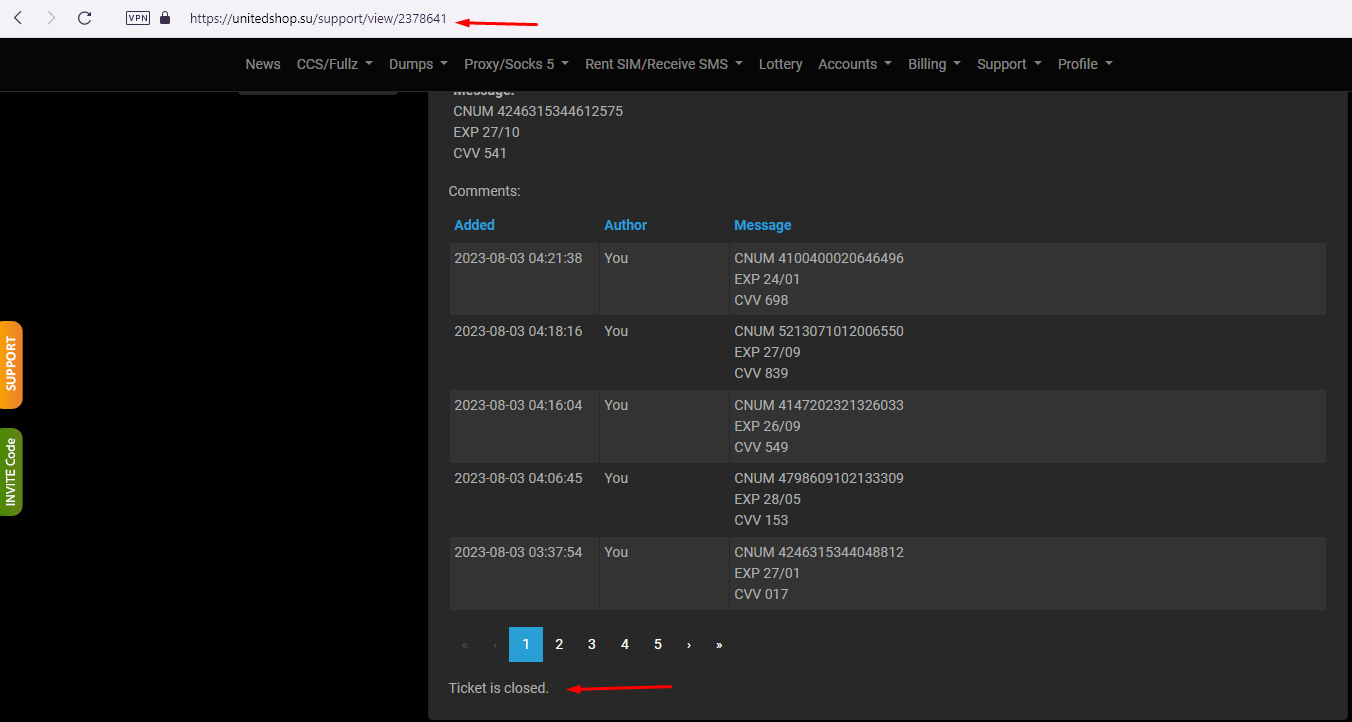The width and height of the screenshot is (1352, 722).
Task: Focus the address bar URL field
Action: (318, 18)
